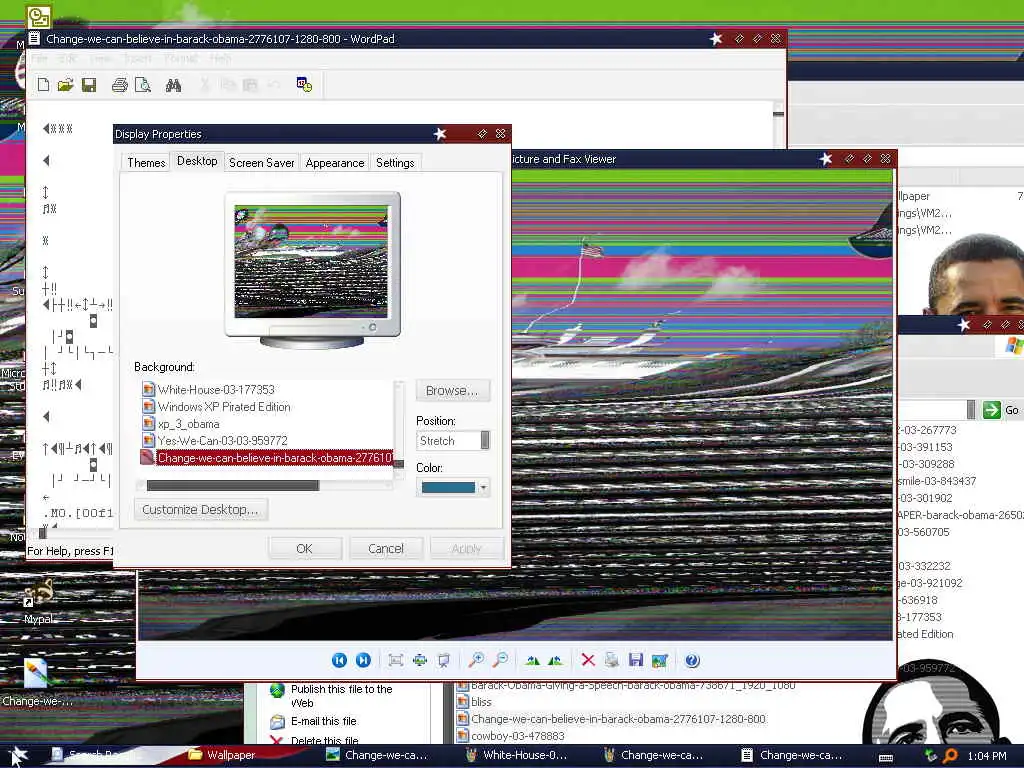Screen dimensions: 1024x768
Task: Click Print Preview icon in WordPad
Action: [142, 85]
